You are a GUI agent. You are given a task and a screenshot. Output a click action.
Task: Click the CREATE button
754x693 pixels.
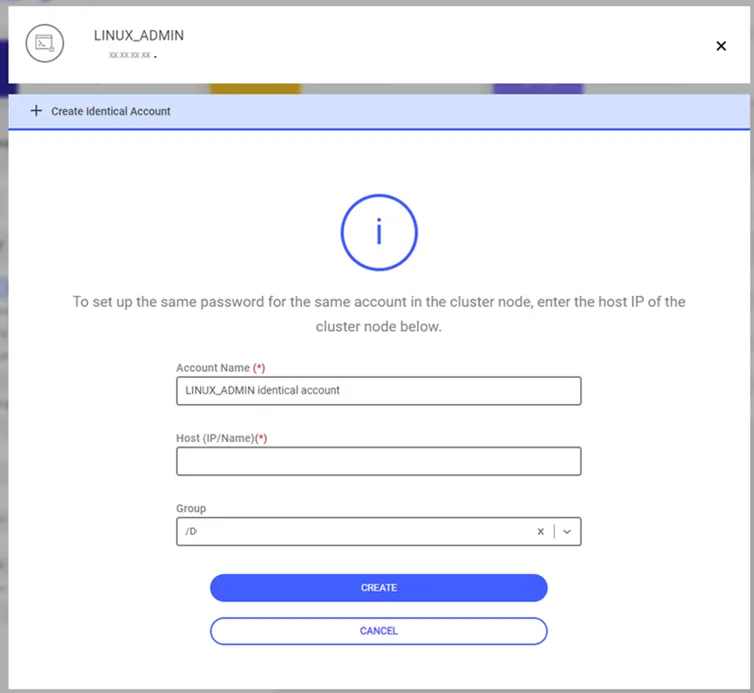(378, 588)
